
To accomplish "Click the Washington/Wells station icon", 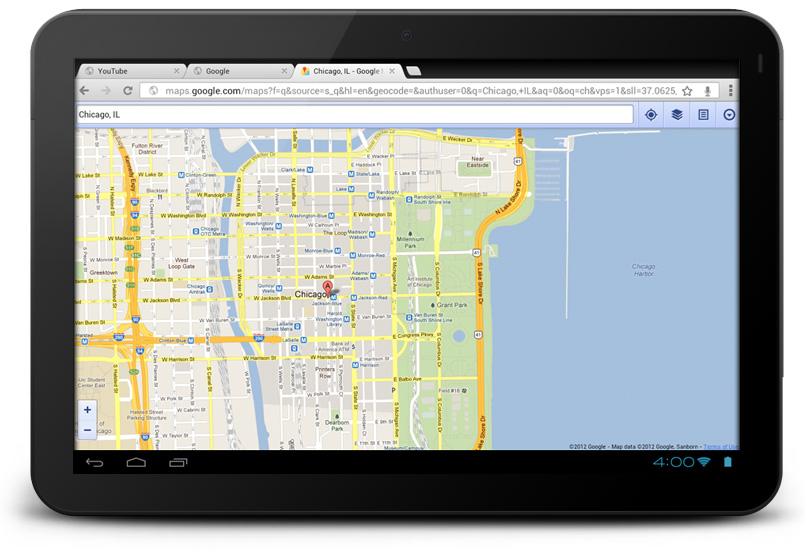I will tap(279, 226).
